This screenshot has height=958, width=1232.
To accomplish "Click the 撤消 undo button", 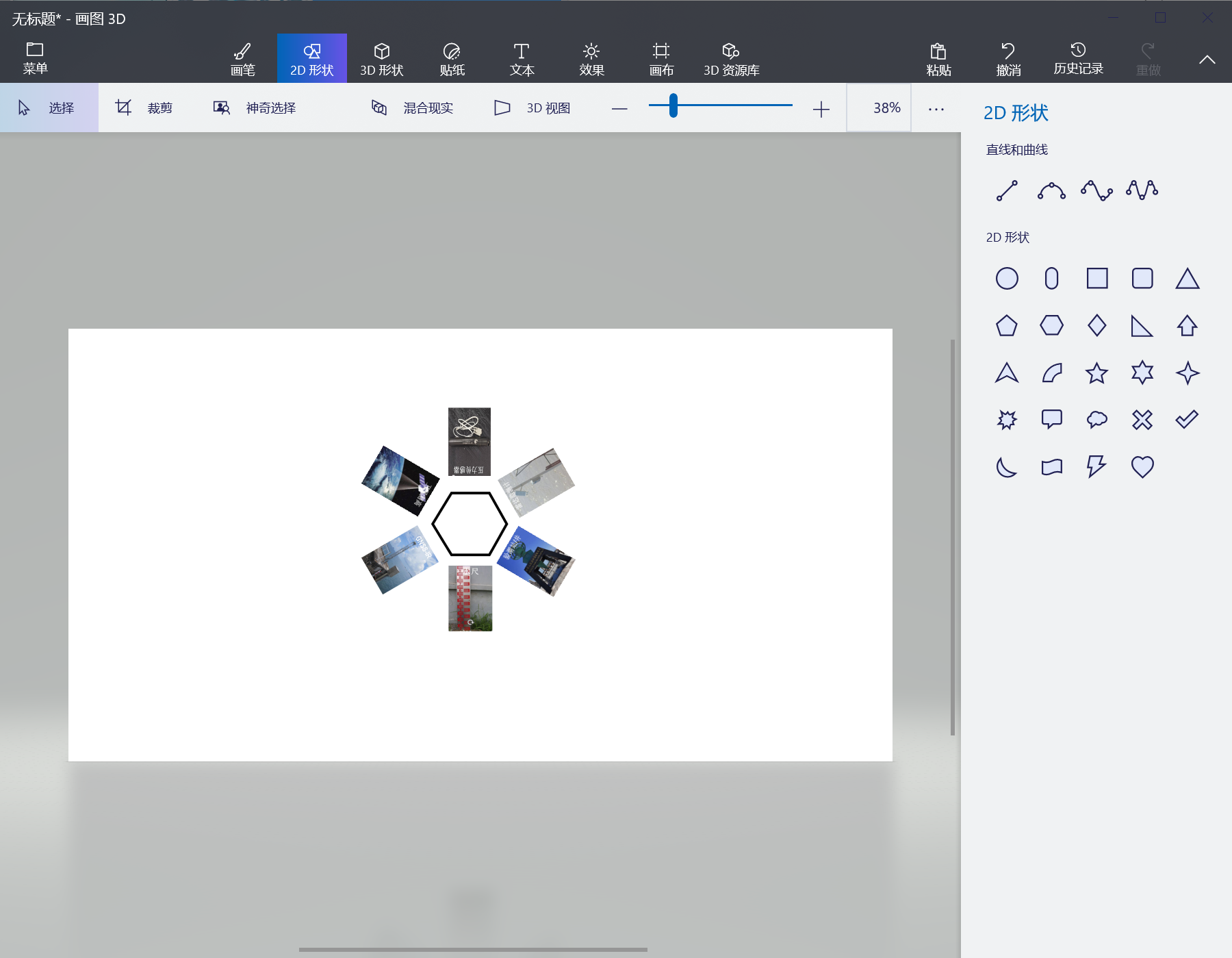I will pos(1008,59).
